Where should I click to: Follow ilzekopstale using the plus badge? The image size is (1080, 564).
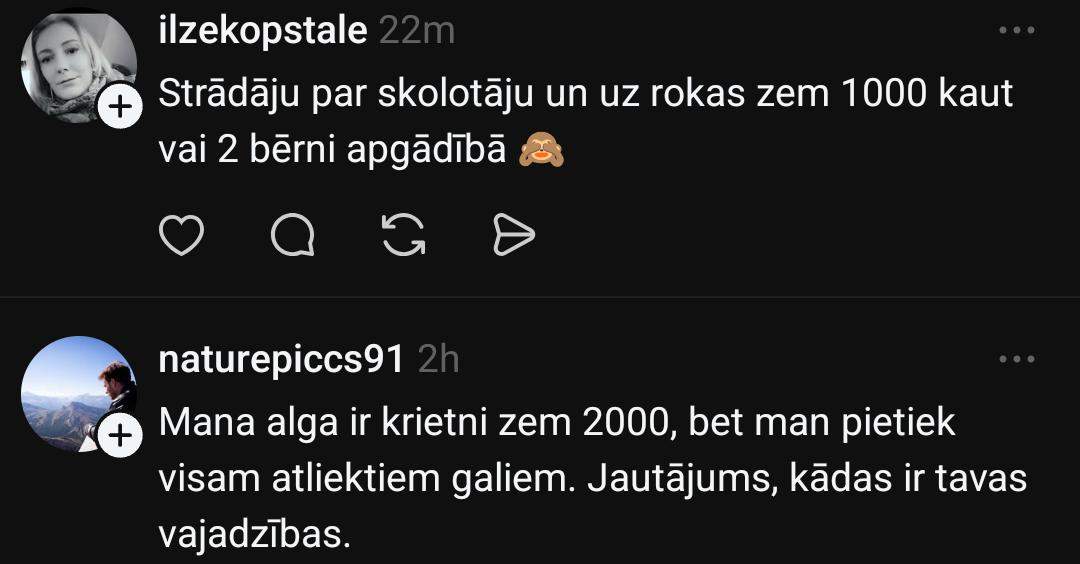pos(121,107)
